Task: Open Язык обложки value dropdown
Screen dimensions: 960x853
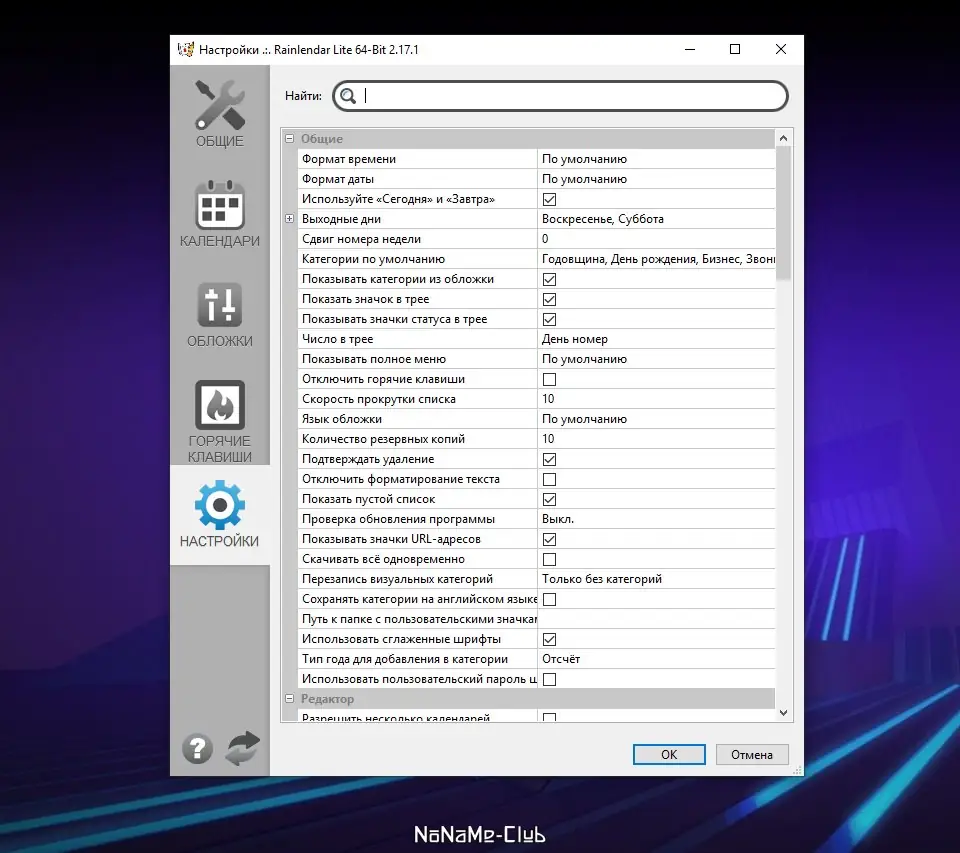Action: [656, 419]
